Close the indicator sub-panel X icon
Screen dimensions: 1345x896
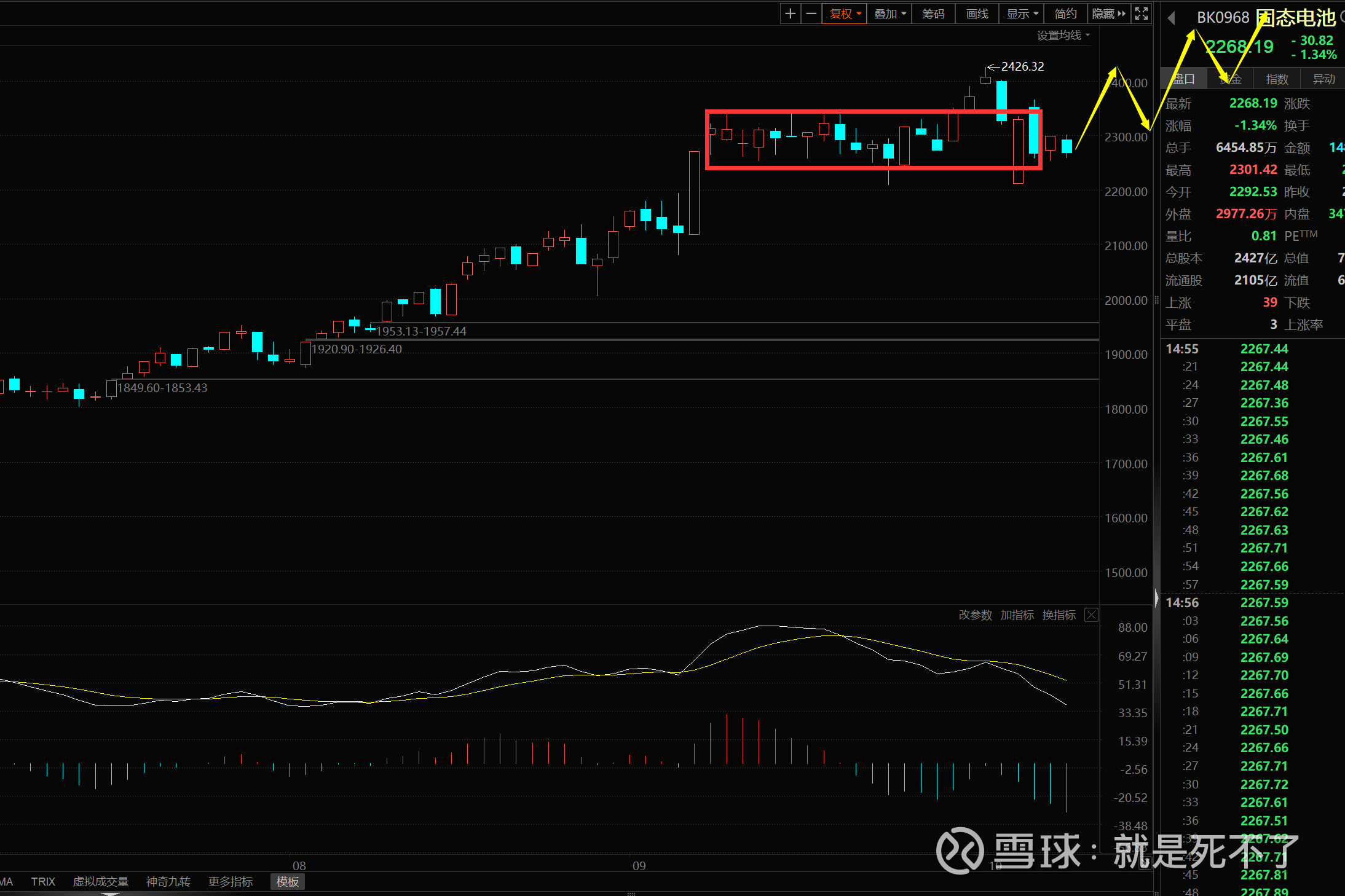pos(1091,615)
